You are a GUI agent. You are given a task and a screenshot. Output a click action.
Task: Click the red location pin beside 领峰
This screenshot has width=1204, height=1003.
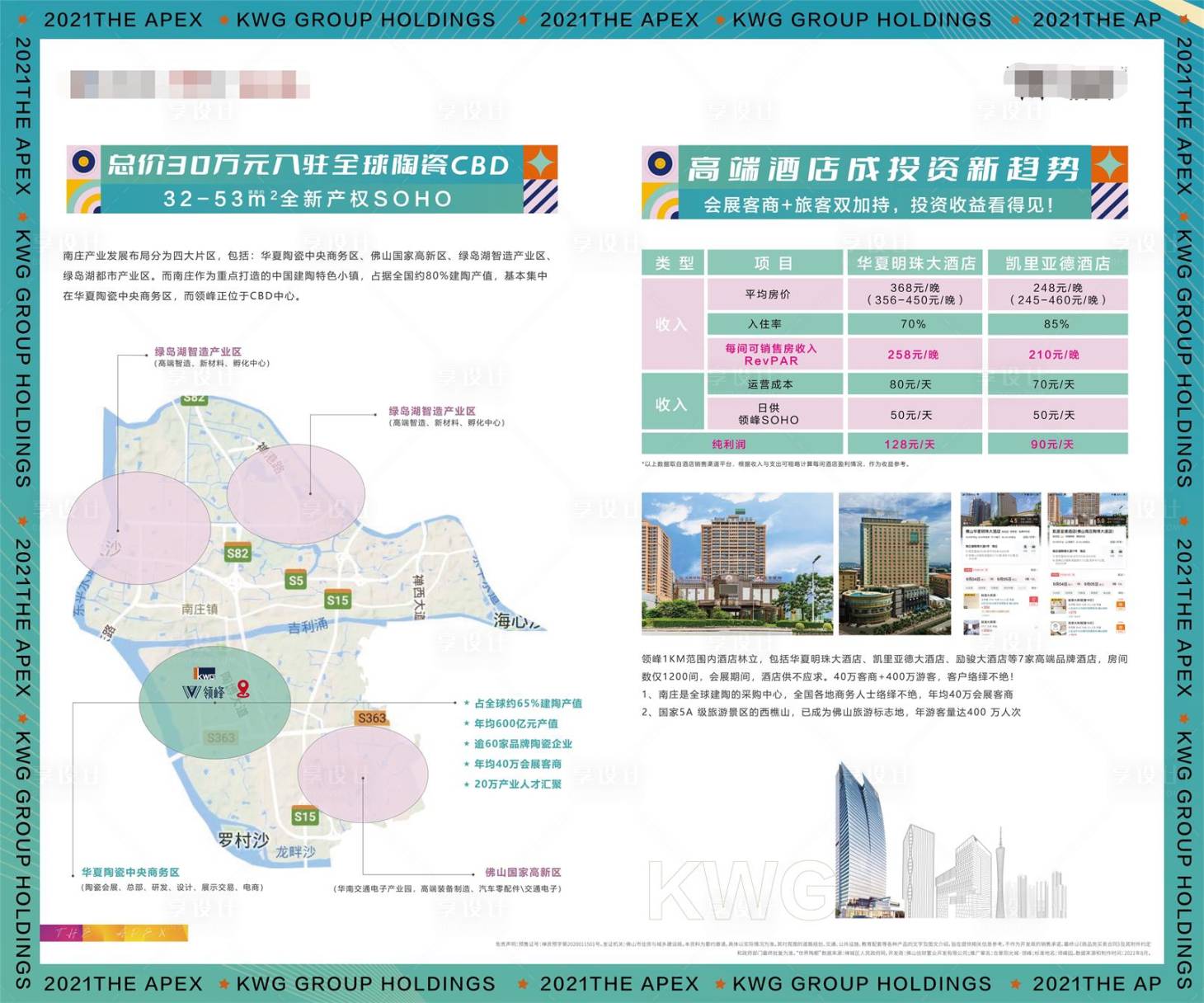[x=242, y=690]
